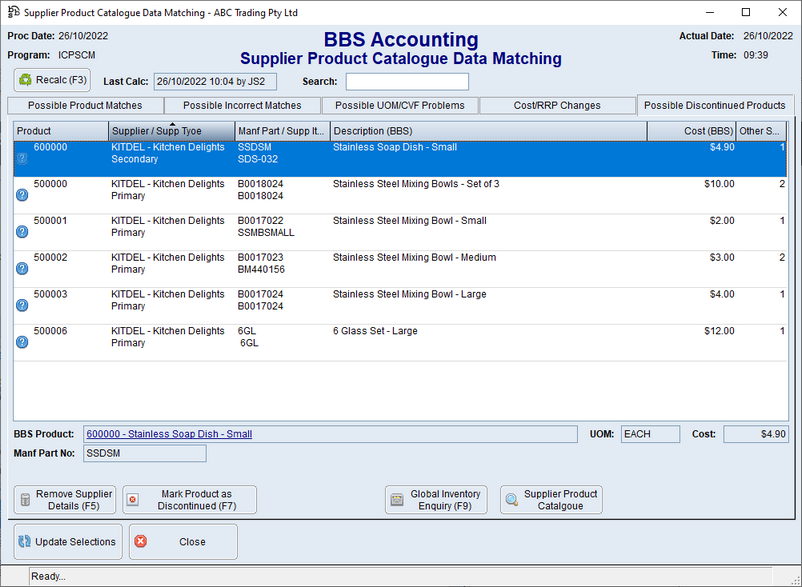
Task: Click the question mark icon for product 500006
Action: pyautogui.click(x=22, y=342)
